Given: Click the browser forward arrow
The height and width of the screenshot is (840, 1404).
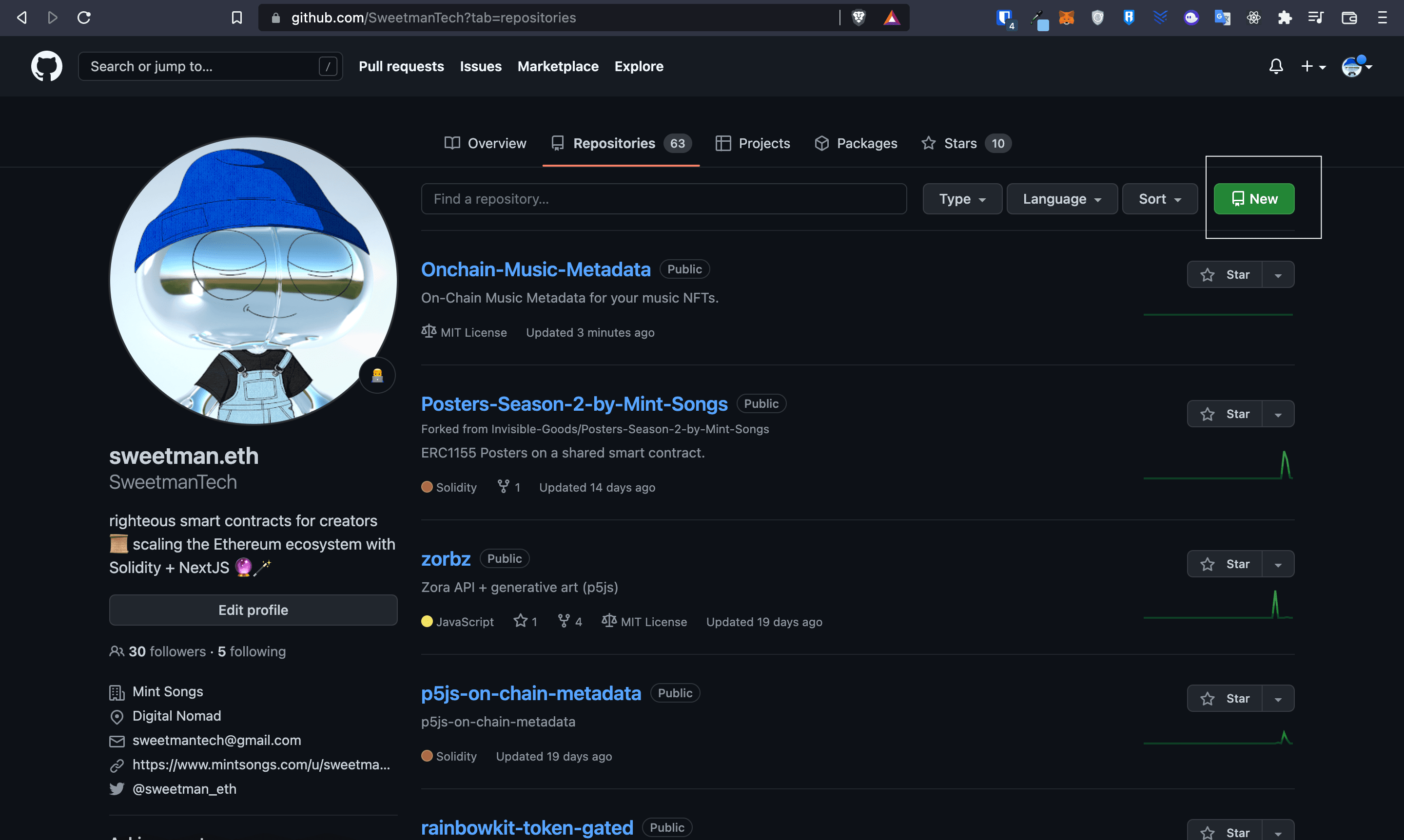Looking at the screenshot, I should [x=53, y=18].
